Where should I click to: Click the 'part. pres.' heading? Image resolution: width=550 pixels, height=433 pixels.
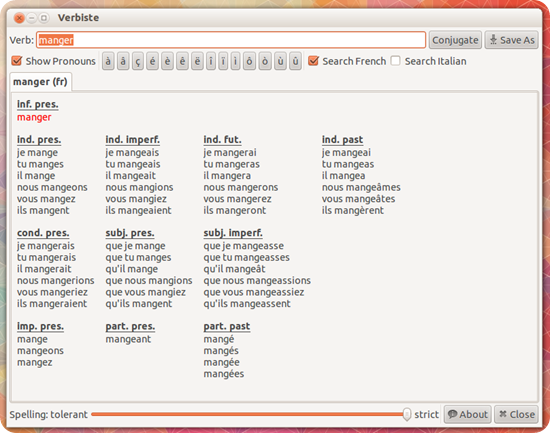130,326
